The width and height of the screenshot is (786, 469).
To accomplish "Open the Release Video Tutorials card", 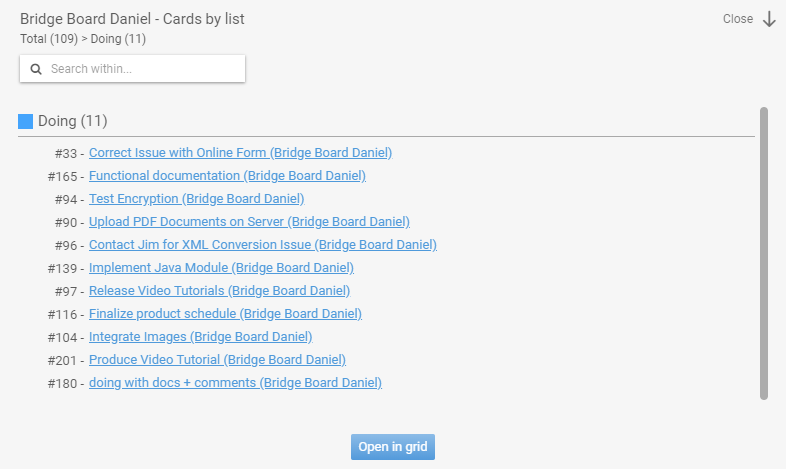I will tap(219, 291).
